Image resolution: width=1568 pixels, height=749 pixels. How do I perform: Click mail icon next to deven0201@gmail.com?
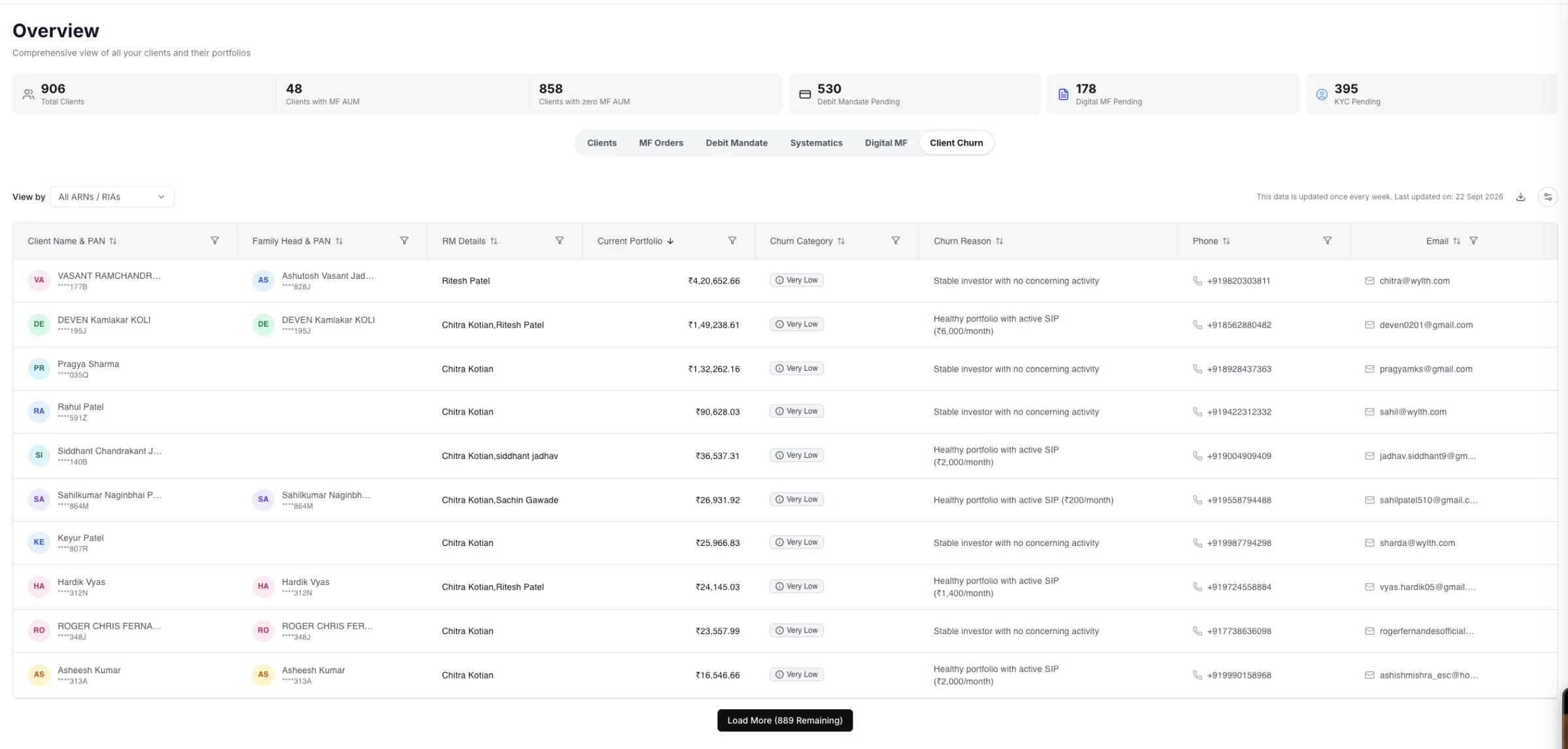[1369, 325]
